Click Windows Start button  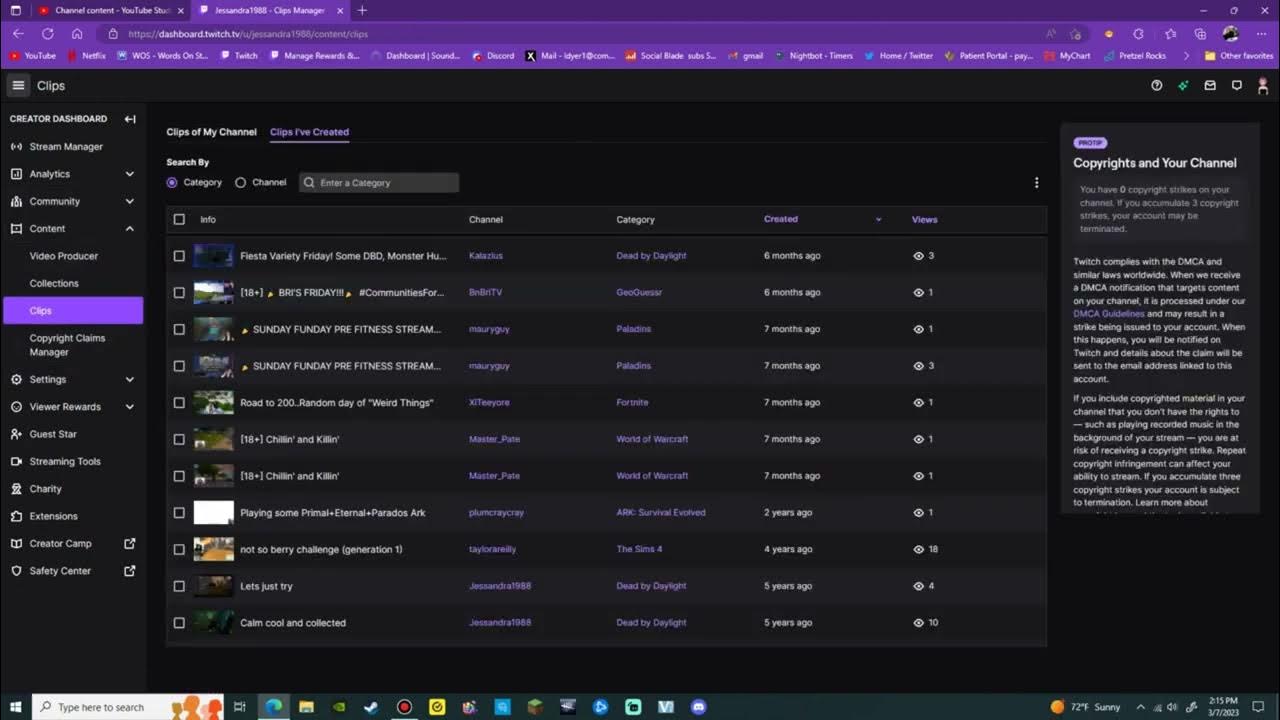(15, 707)
